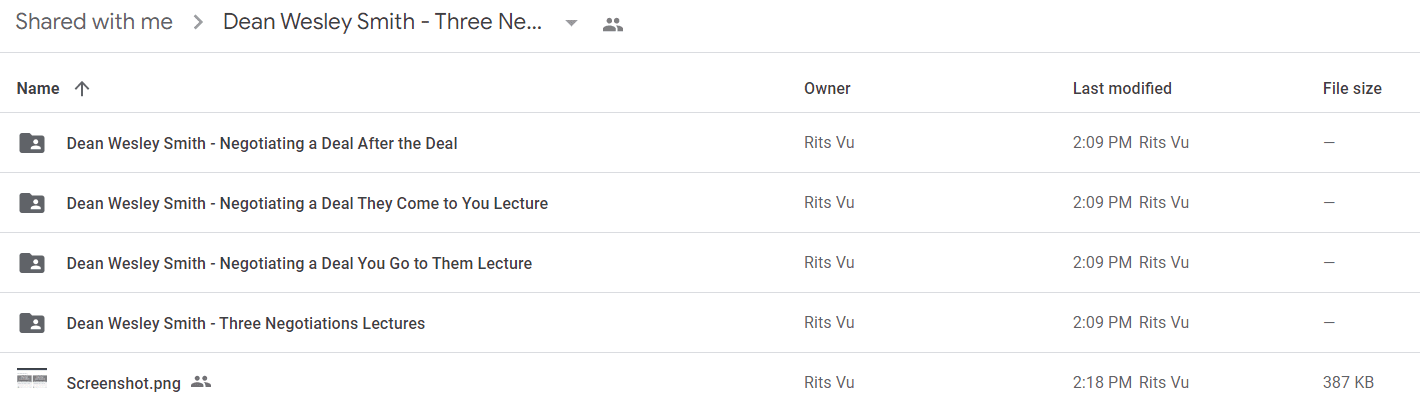Screen dimensions: 1420x412
Task: Select the Screenshot.png file name
Action: (124, 383)
